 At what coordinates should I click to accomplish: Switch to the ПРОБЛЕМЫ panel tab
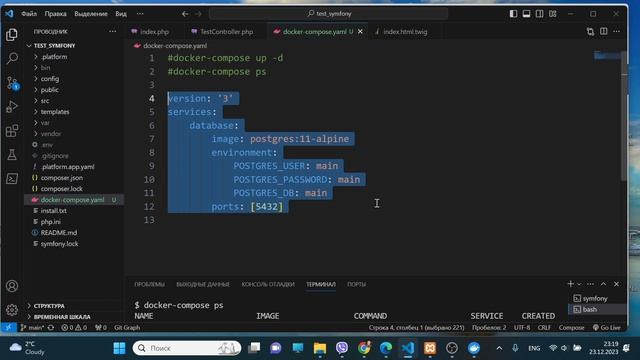pyautogui.click(x=149, y=284)
